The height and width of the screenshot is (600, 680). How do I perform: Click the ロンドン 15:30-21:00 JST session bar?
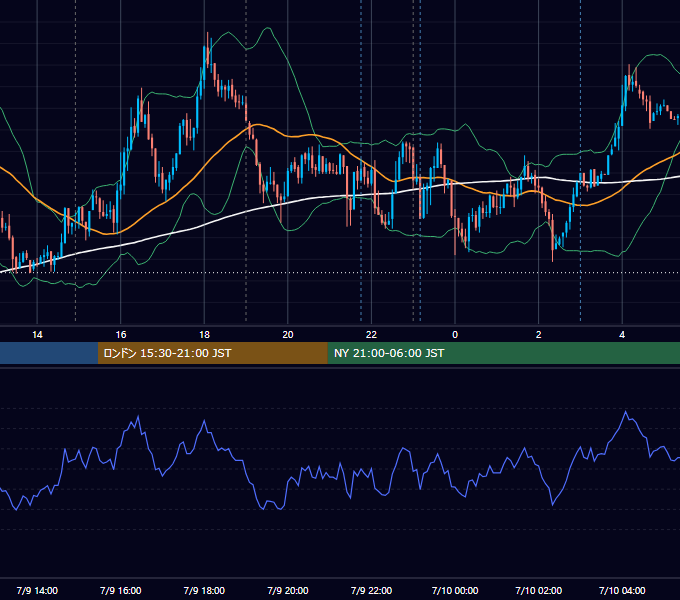pos(212,353)
